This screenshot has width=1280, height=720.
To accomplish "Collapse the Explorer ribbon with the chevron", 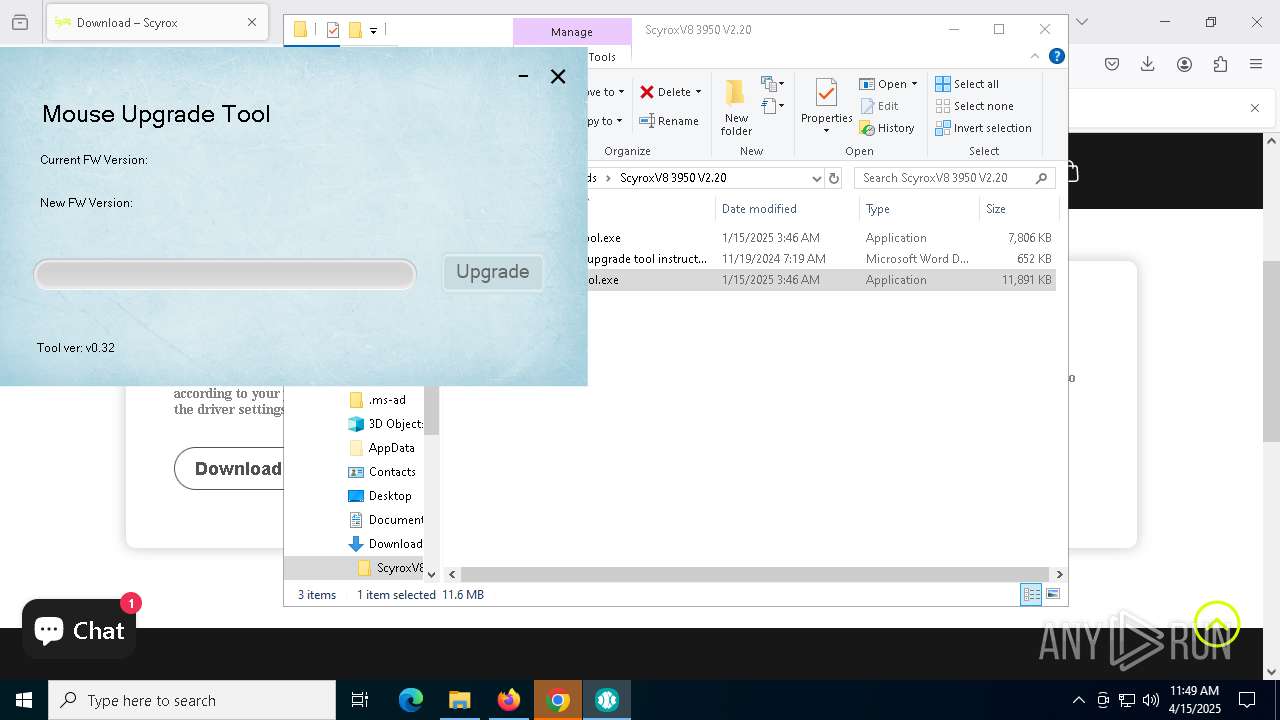I will pyautogui.click(x=1035, y=56).
